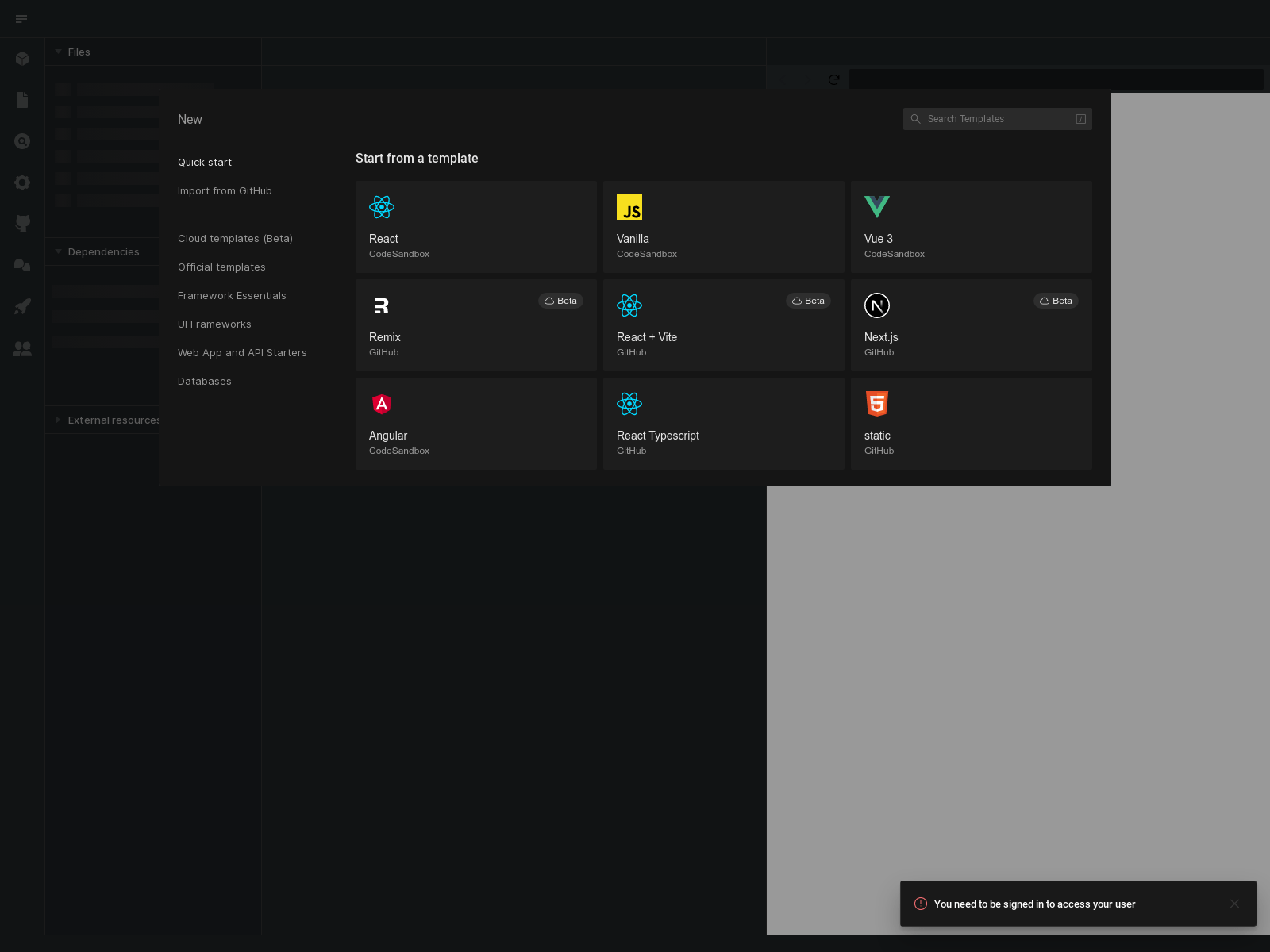Image resolution: width=1270 pixels, height=952 pixels.
Task: Click the Vanilla JS logo icon
Action: 629,207
